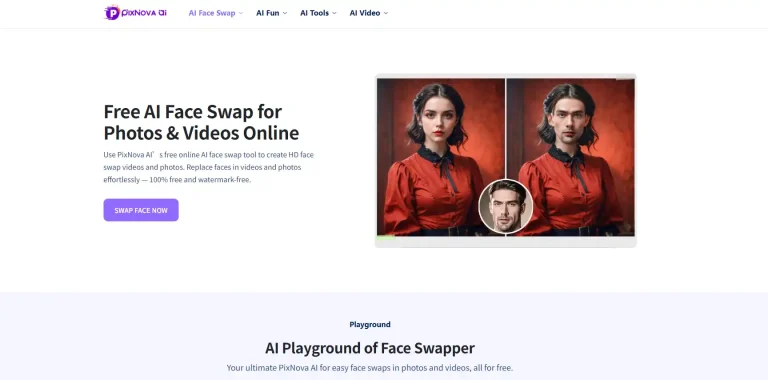Image resolution: width=768 pixels, height=380 pixels.
Task: Open the AI Tools menu
Action: (318, 13)
